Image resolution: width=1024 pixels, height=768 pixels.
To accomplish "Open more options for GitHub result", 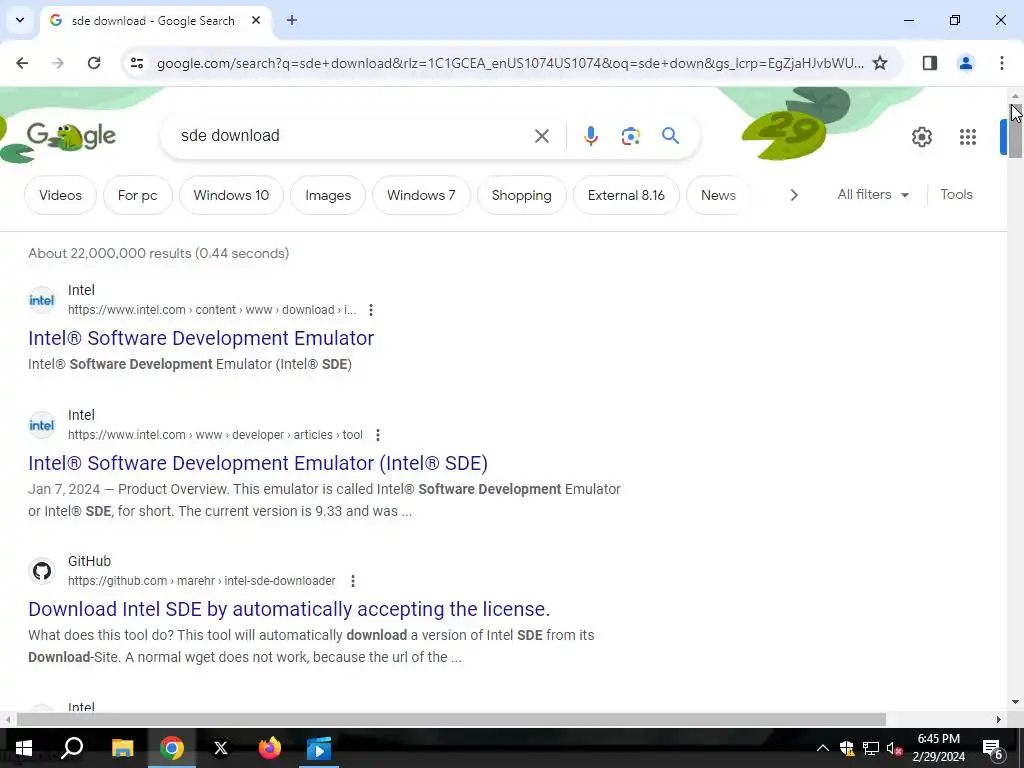I will coord(353,581).
